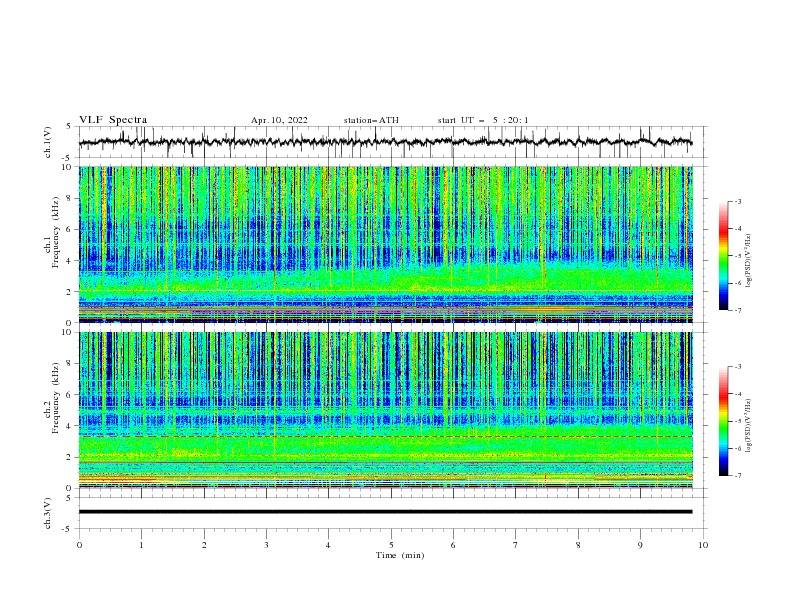Click the ch.1 spectrogram green band near 2 kHz

point(385,284)
